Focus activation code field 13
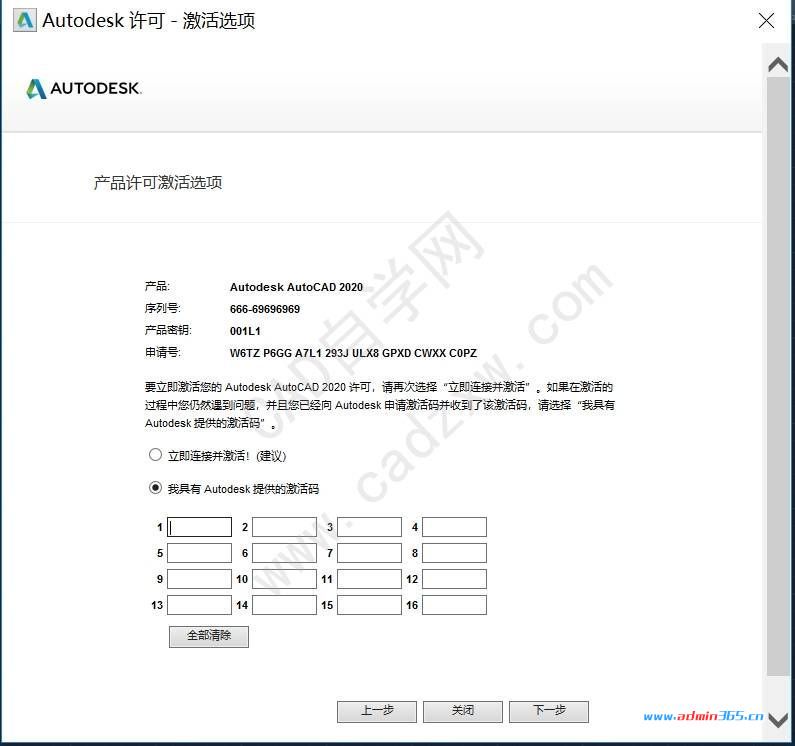Image resolution: width=795 pixels, height=746 pixels. tap(199, 605)
